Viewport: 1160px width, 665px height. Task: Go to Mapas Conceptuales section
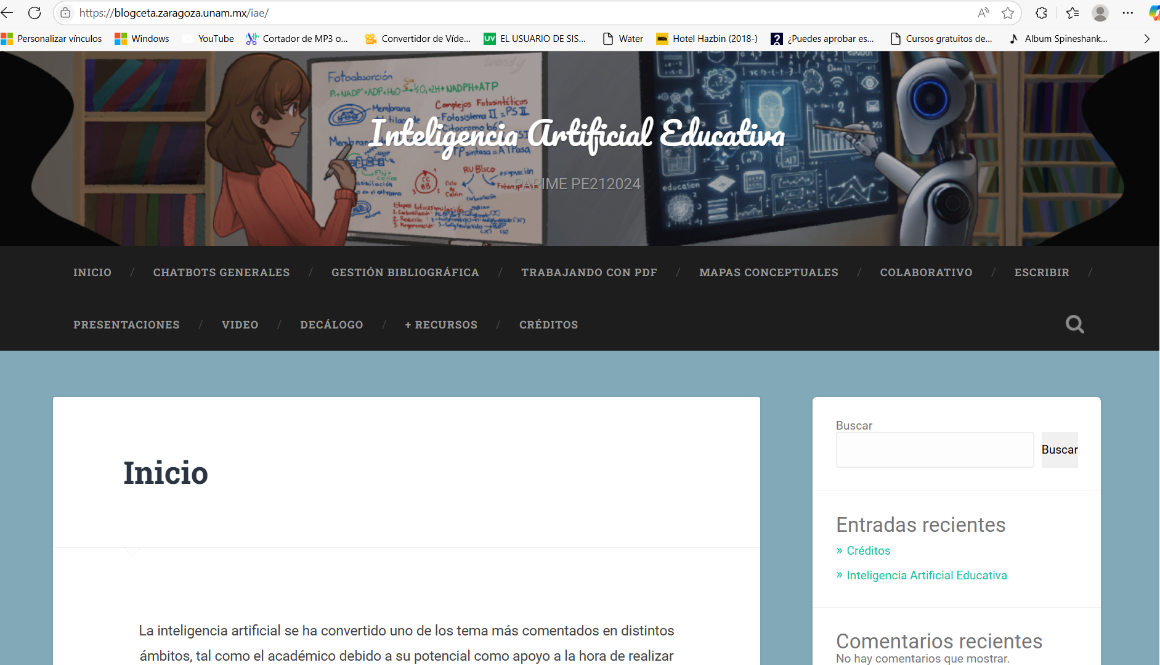[769, 272]
